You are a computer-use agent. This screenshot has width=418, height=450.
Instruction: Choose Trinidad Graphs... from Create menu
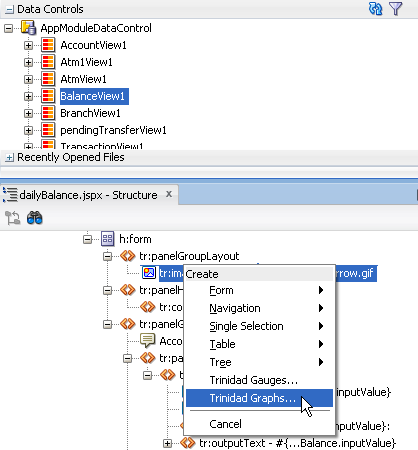pyautogui.click(x=259, y=398)
